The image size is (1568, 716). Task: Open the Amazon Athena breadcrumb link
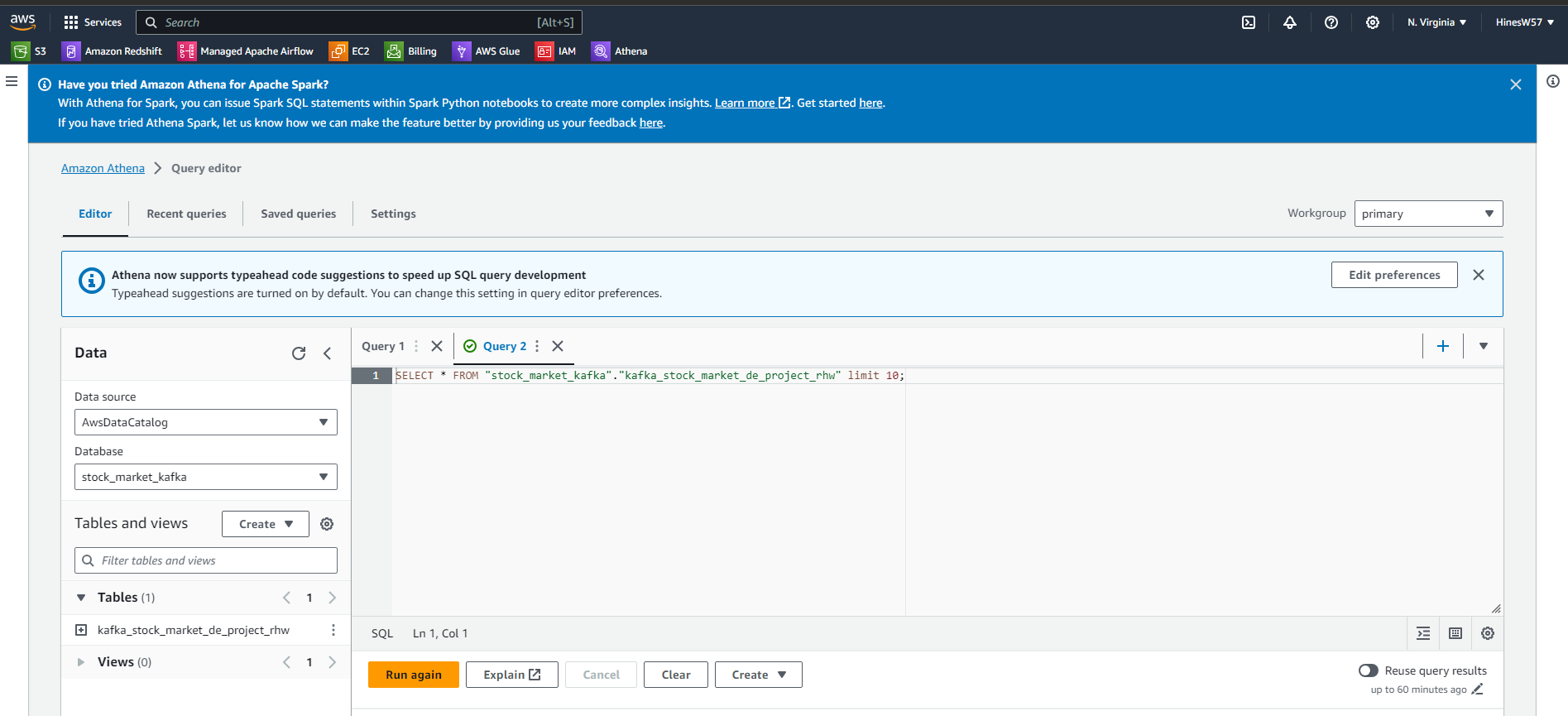tap(103, 168)
